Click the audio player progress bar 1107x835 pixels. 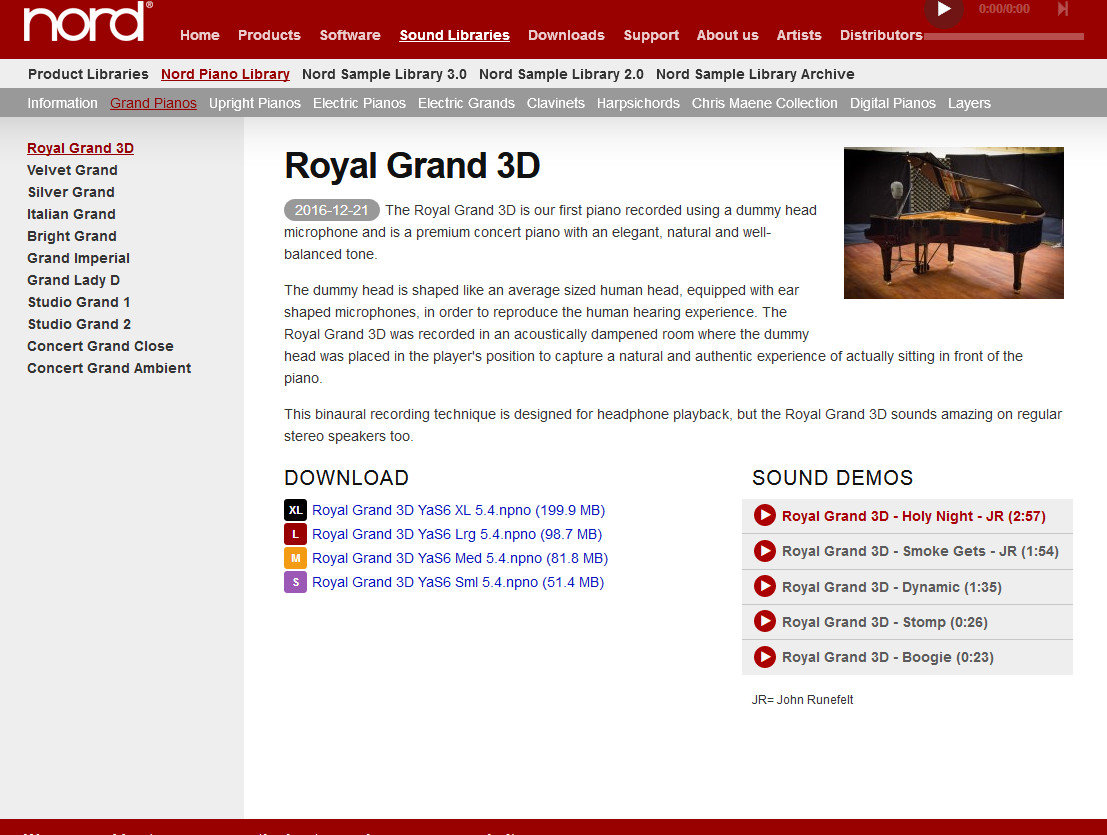[x=1003, y=36]
